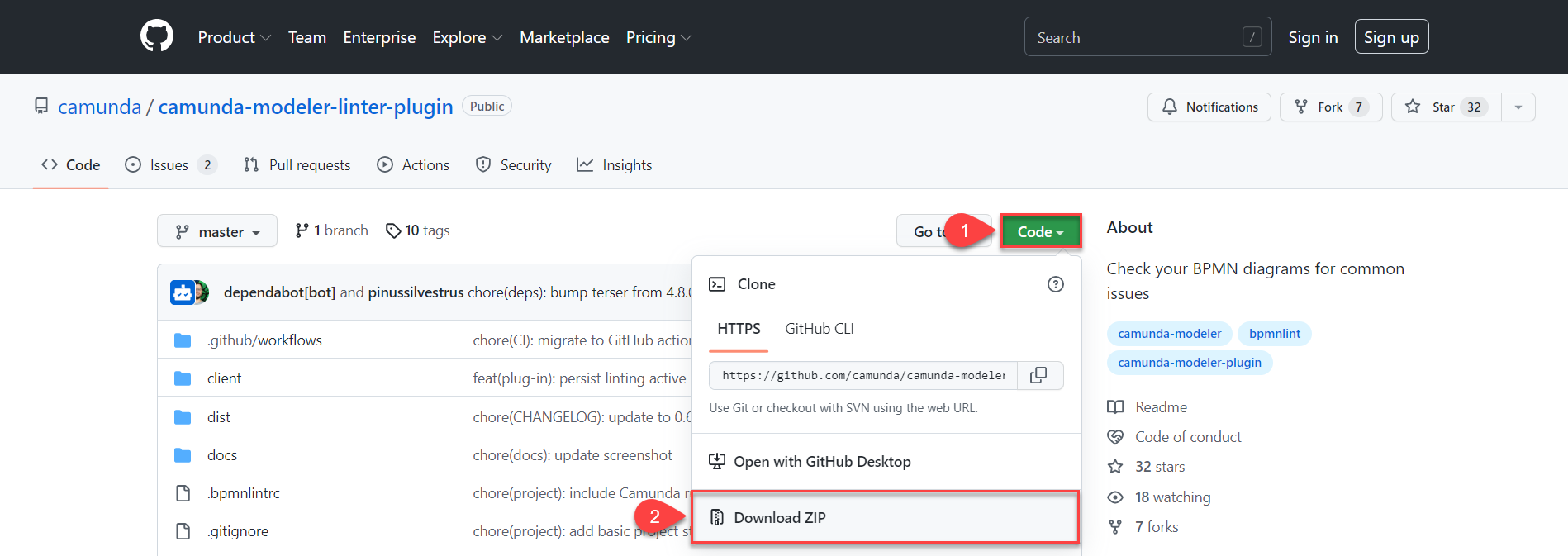Open the dropdown arrow next to Star

(x=1518, y=107)
